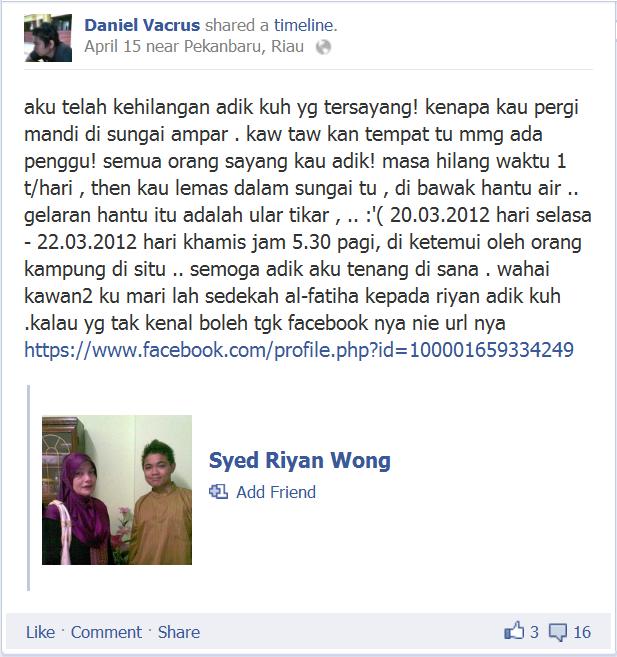Image resolution: width=617 pixels, height=657 pixels.
Task: Open the facebook.com profile.php URL
Action: pos(299,350)
